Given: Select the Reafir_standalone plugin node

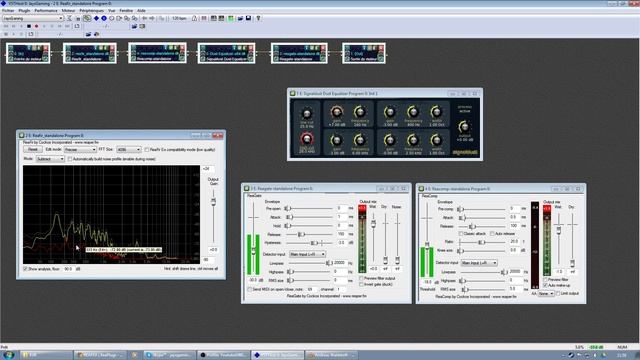Looking at the screenshot, I should [x=90, y=53].
